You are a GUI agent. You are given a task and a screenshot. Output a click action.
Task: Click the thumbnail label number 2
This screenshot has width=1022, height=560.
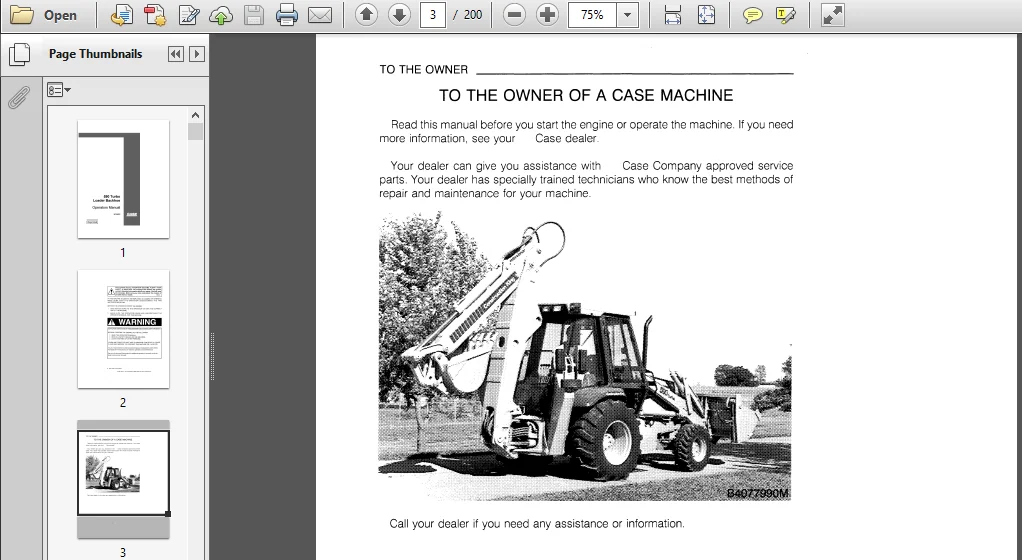point(123,403)
